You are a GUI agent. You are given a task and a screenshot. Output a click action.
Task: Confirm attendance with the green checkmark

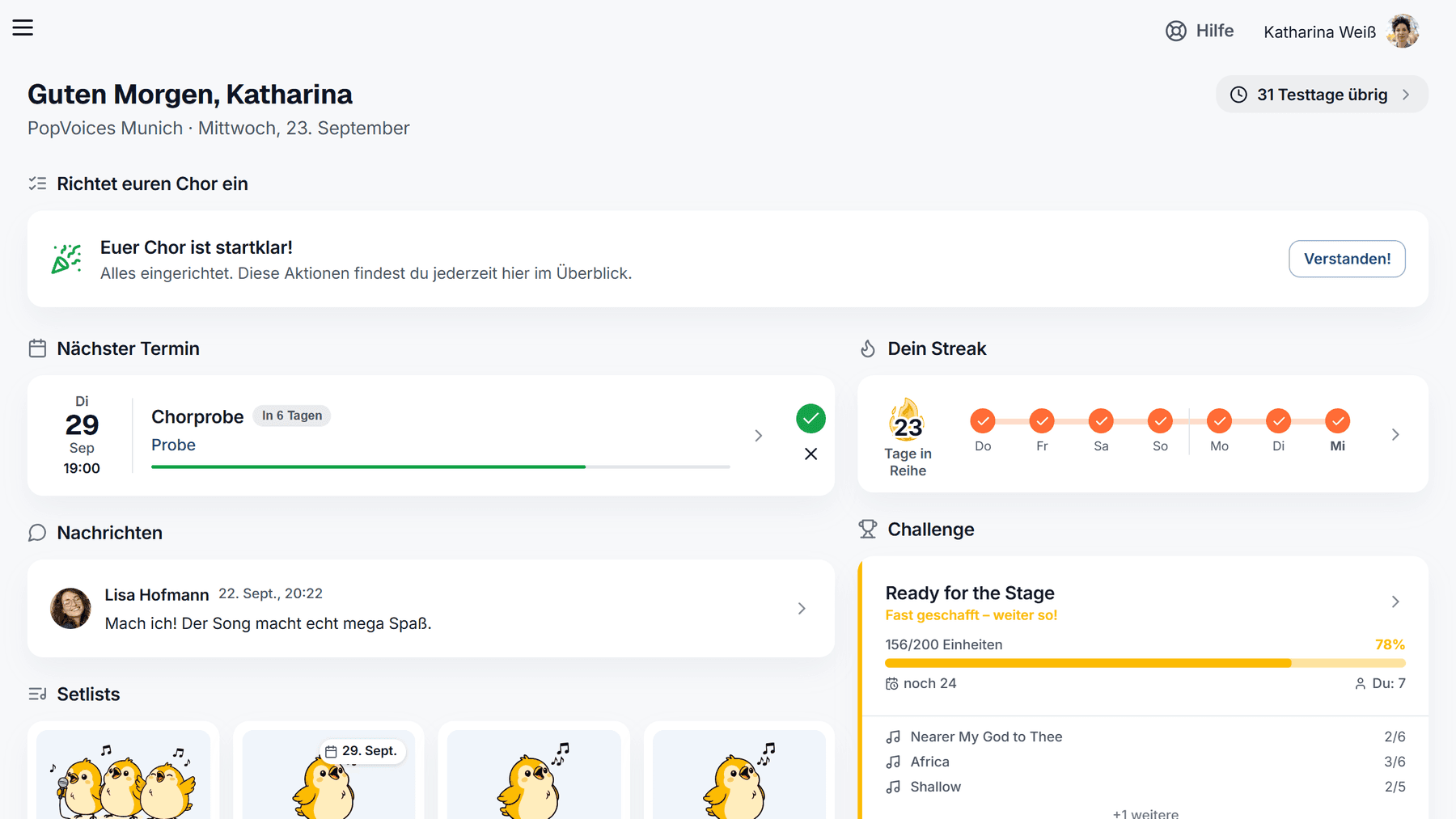coord(811,419)
